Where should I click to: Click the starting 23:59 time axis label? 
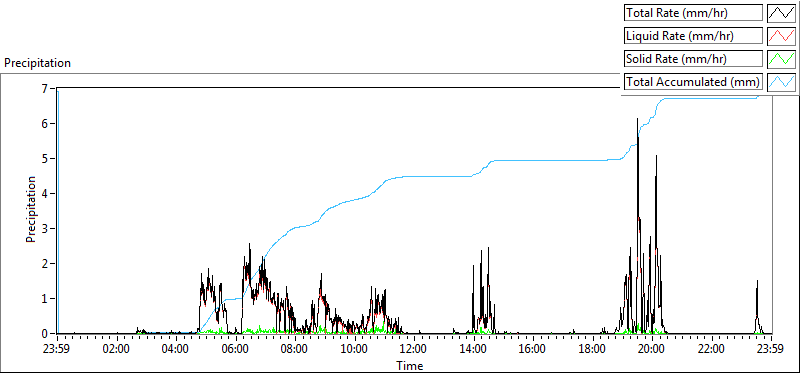pos(57,350)
